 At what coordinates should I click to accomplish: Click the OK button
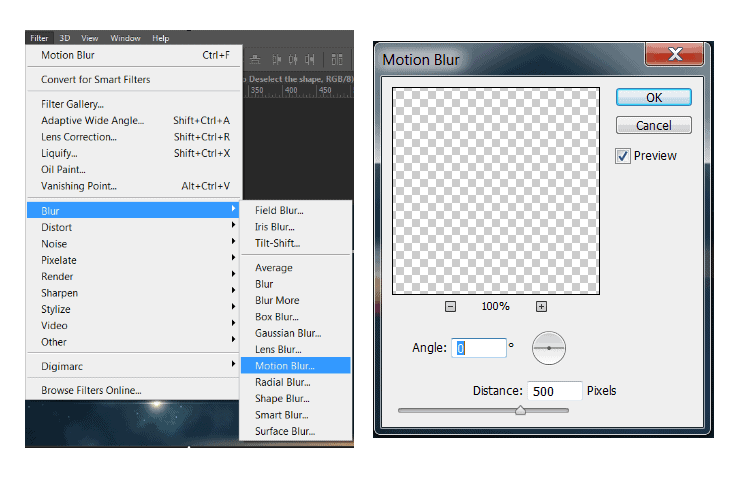[654, 97]
